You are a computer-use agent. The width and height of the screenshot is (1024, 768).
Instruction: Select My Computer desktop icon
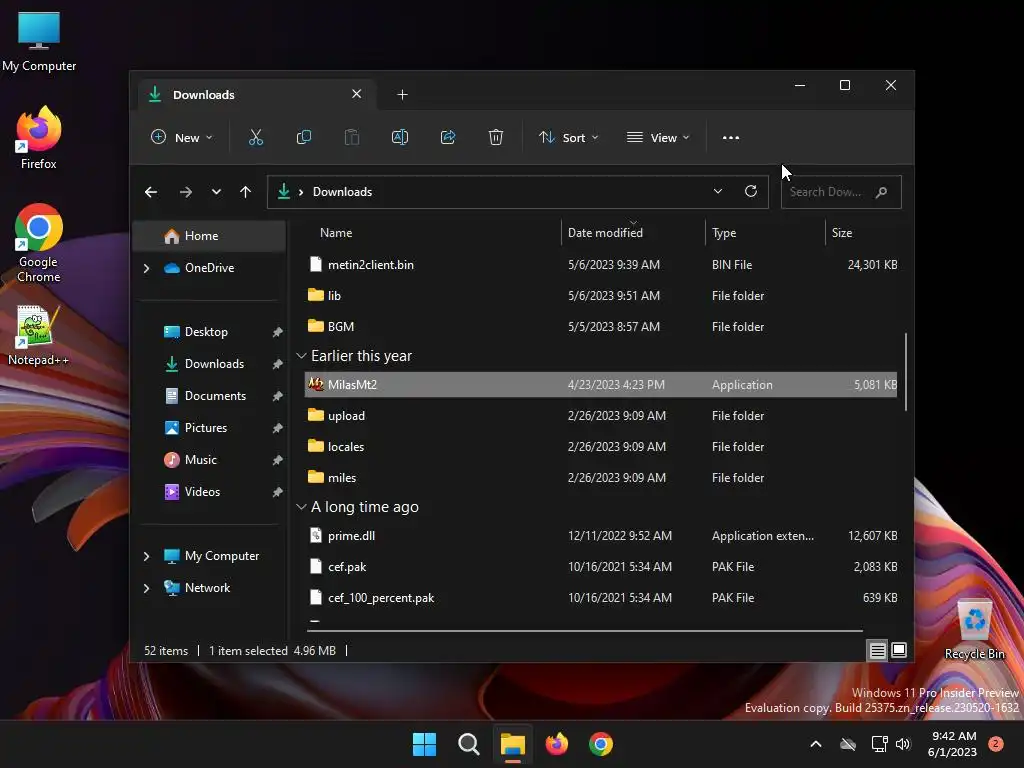[39, 42]
